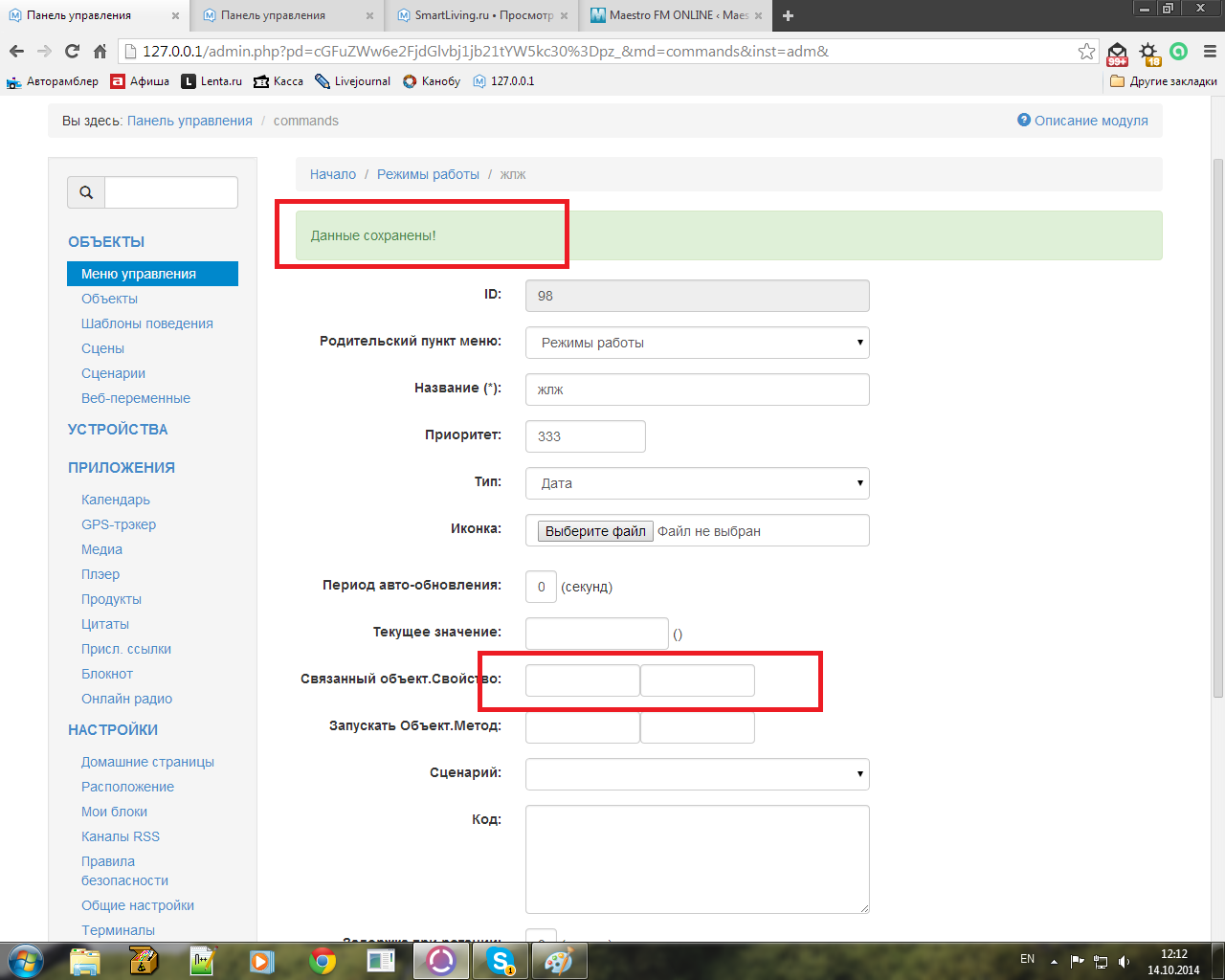
Task: Click the Выберите файл button
Action: pos(595,531)
